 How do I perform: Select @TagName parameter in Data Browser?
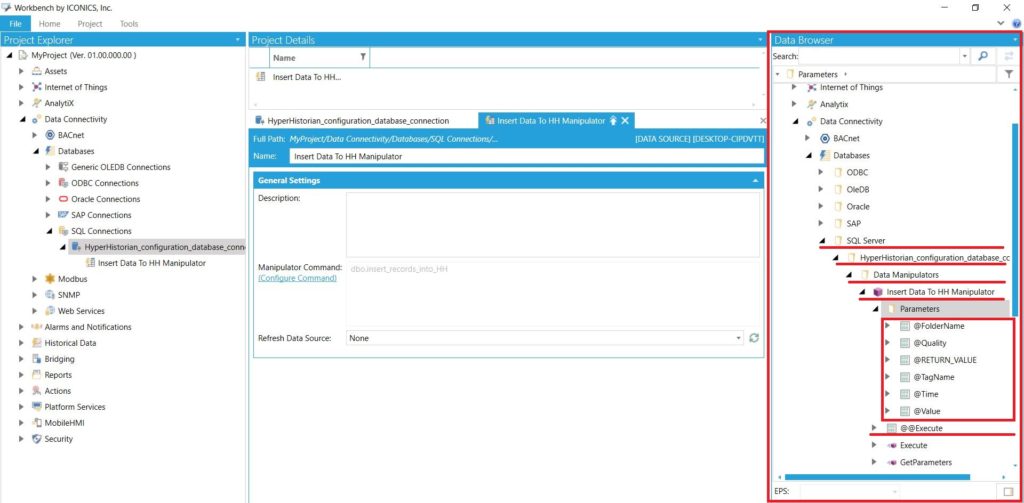[x=933, y=377]
